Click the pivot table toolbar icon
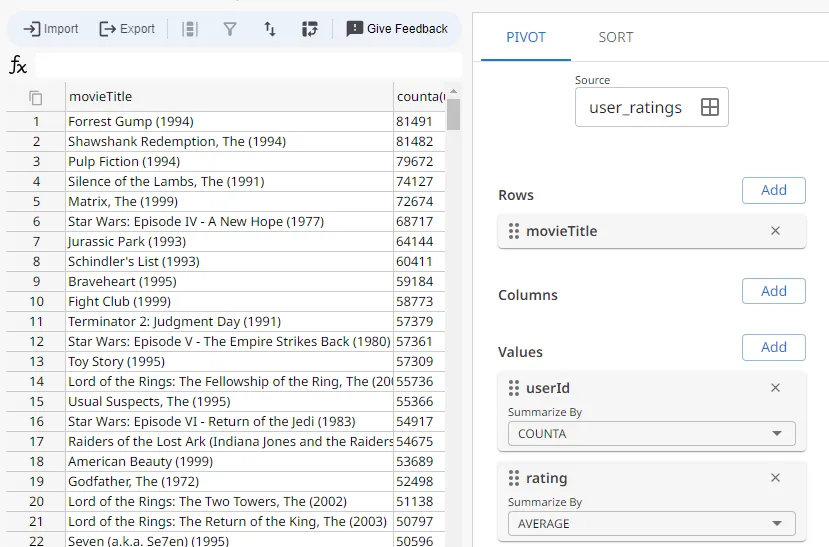The width and height of the screenshot is (829, 547). tap(310, 29)
